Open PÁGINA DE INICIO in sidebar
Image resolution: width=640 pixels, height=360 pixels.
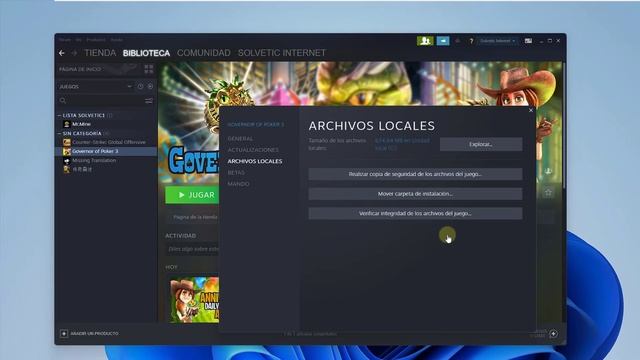[80, 69]
